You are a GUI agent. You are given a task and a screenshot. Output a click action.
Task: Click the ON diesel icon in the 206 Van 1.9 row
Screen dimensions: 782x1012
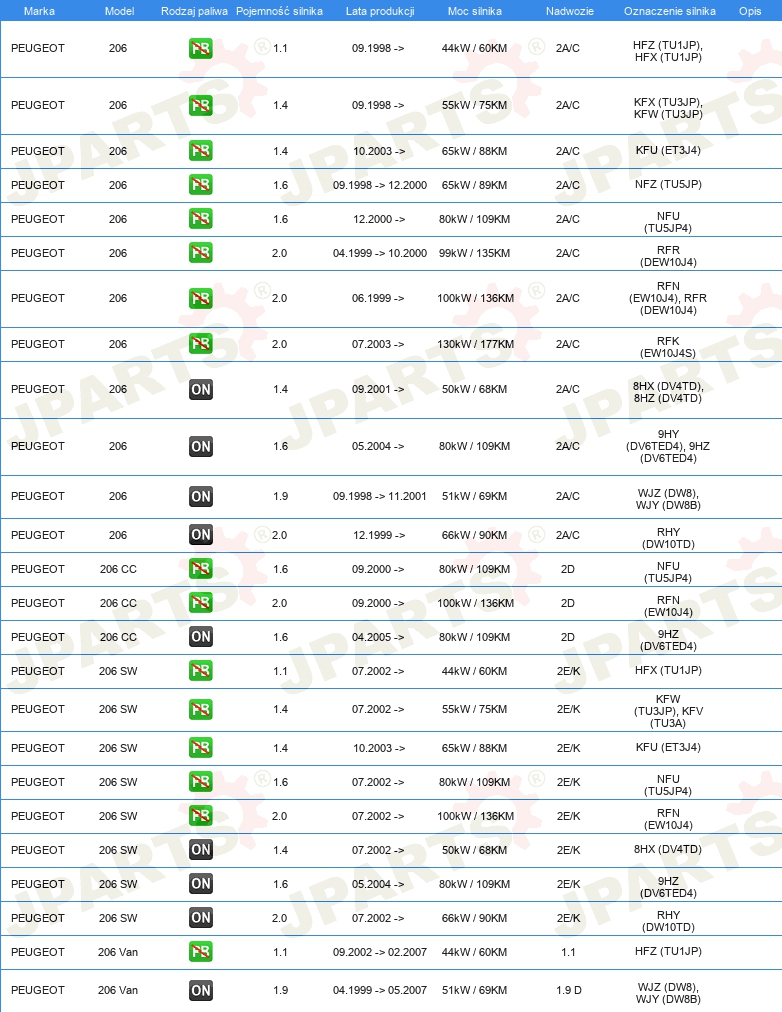[x=201, y=990]
